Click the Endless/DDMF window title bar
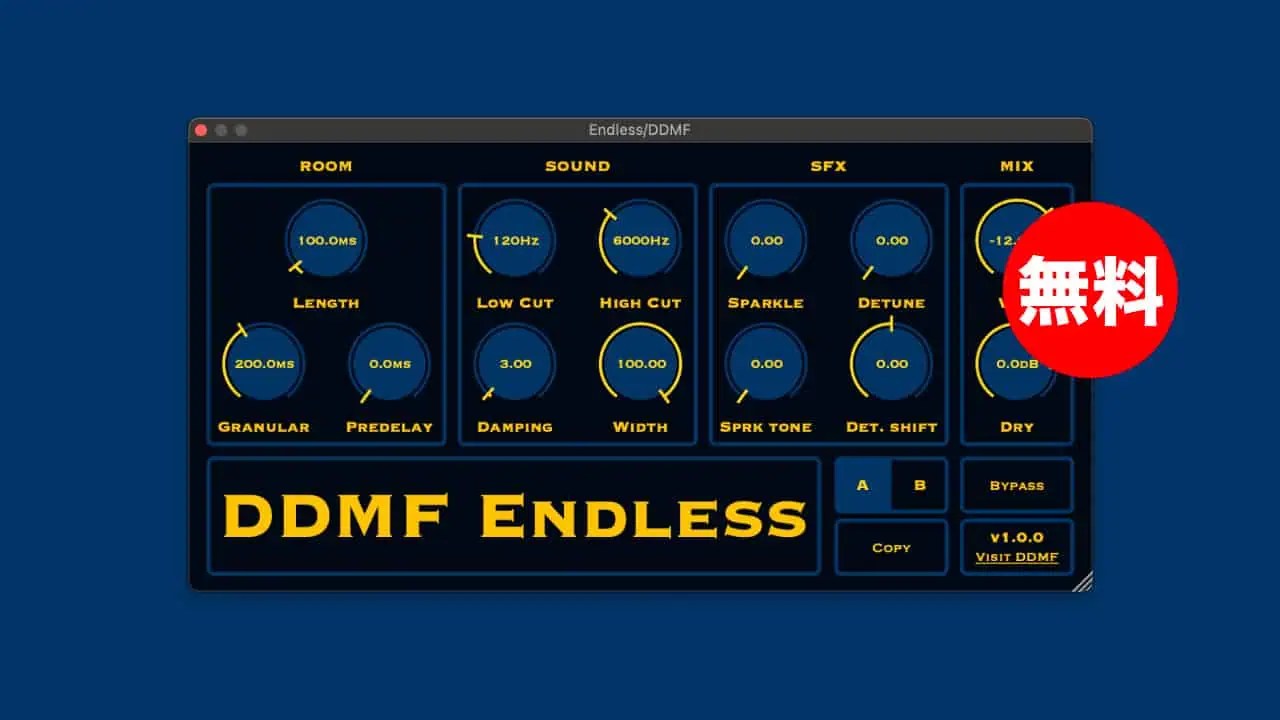The image size is (1280, 720). coord(640,130)
